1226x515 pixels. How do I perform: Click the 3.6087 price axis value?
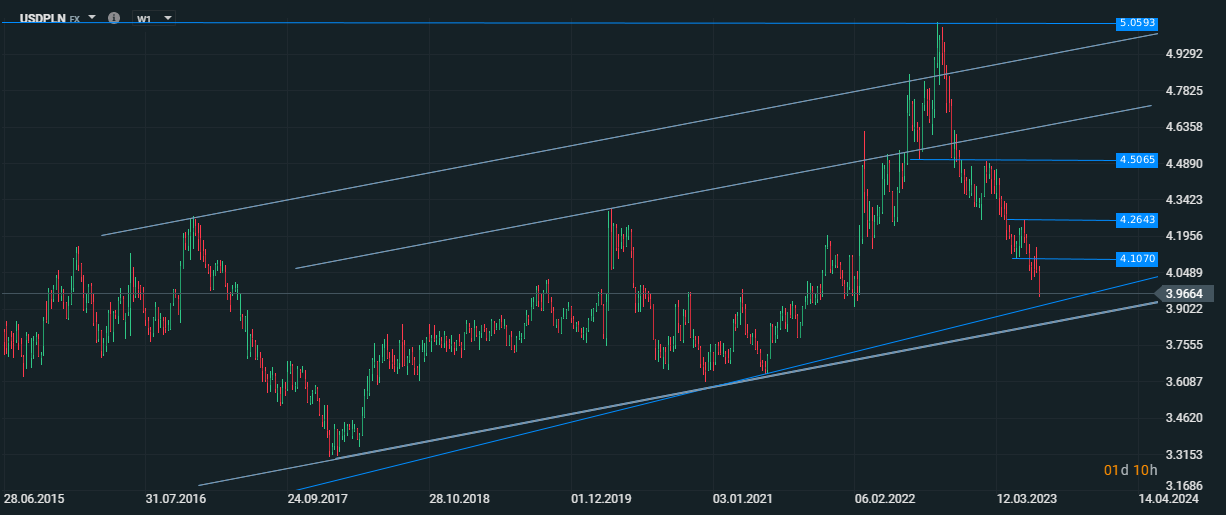click(x=1182, y=382)
